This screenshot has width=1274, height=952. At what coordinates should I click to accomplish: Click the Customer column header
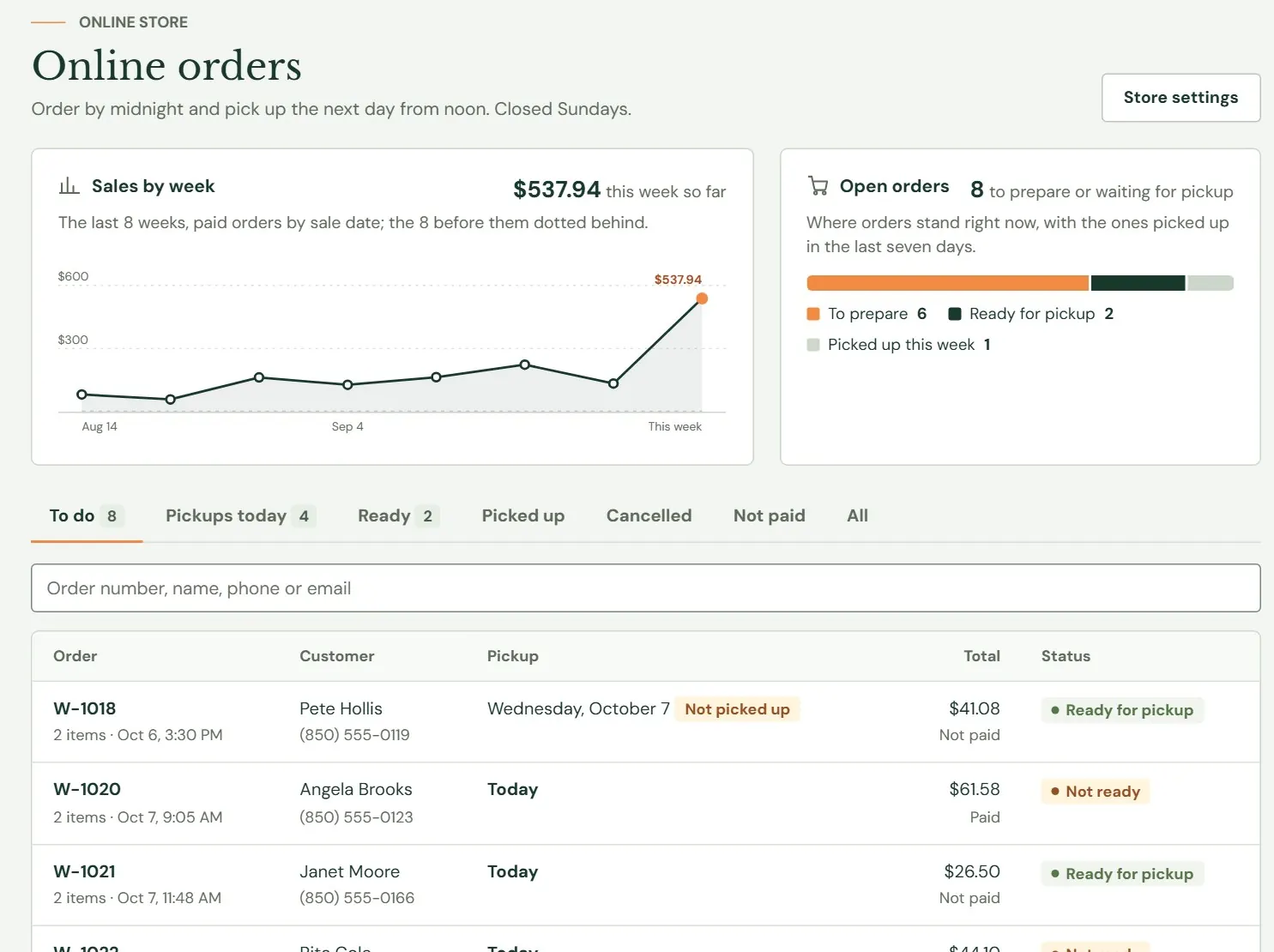coord(337,656)
